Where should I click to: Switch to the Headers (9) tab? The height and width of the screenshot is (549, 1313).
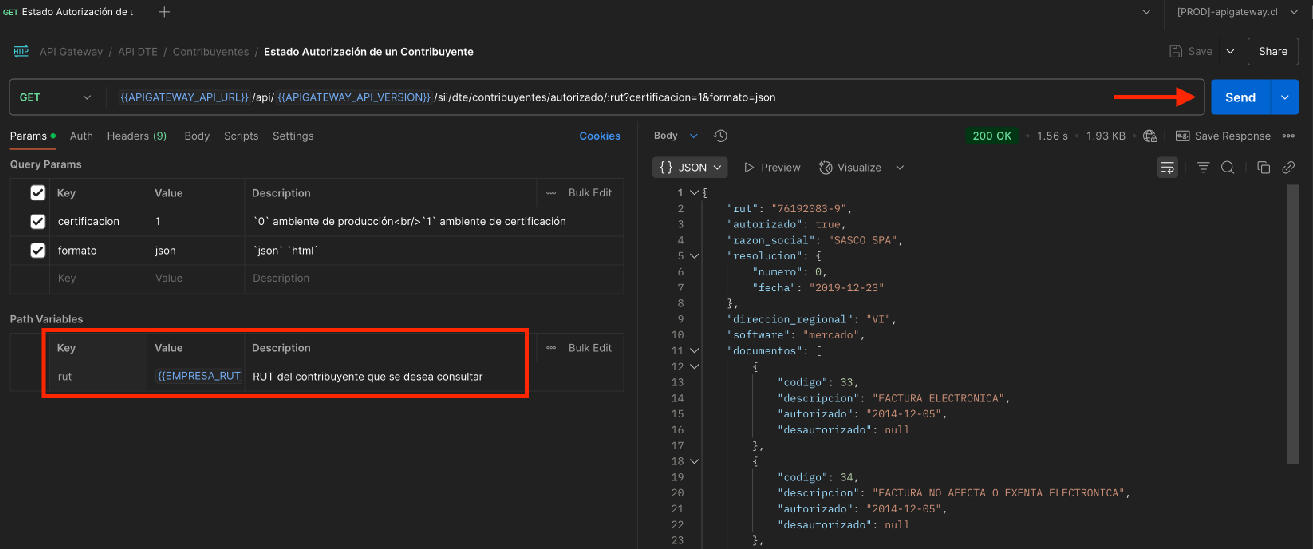136,136
